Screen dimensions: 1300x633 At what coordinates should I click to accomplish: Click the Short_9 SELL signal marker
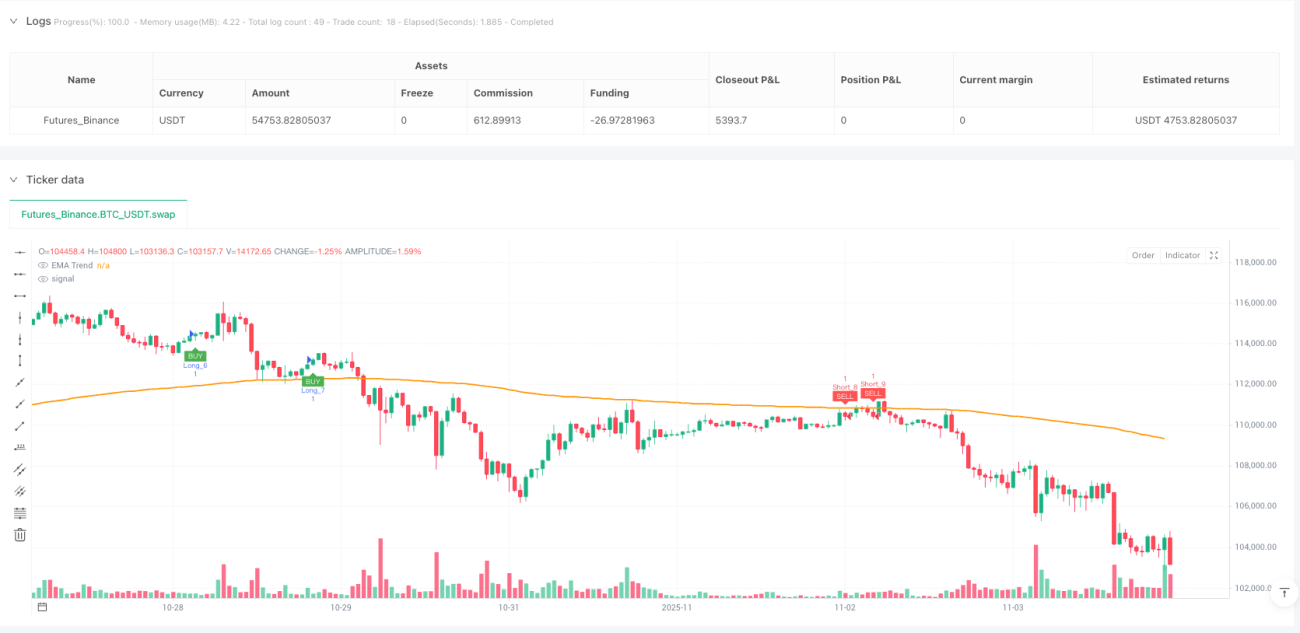[873, 393]
